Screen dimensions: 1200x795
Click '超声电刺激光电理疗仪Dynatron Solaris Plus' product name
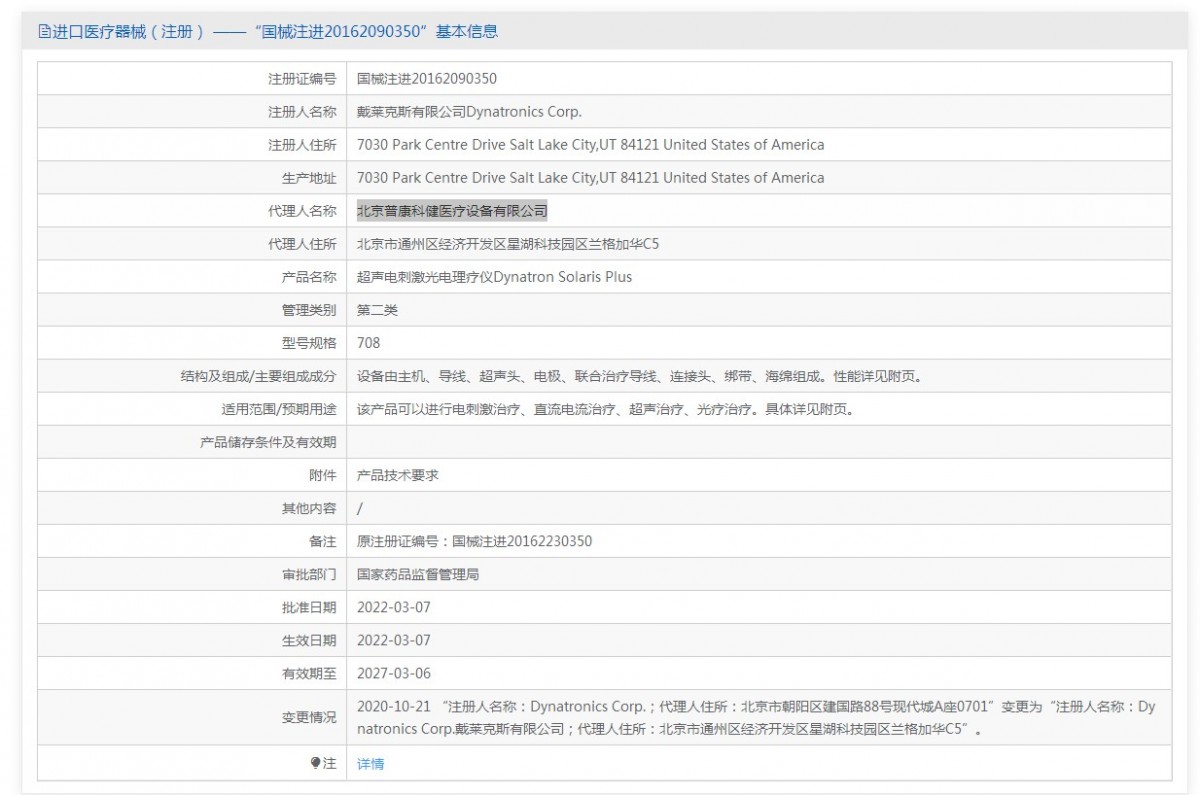coord(494,277)
